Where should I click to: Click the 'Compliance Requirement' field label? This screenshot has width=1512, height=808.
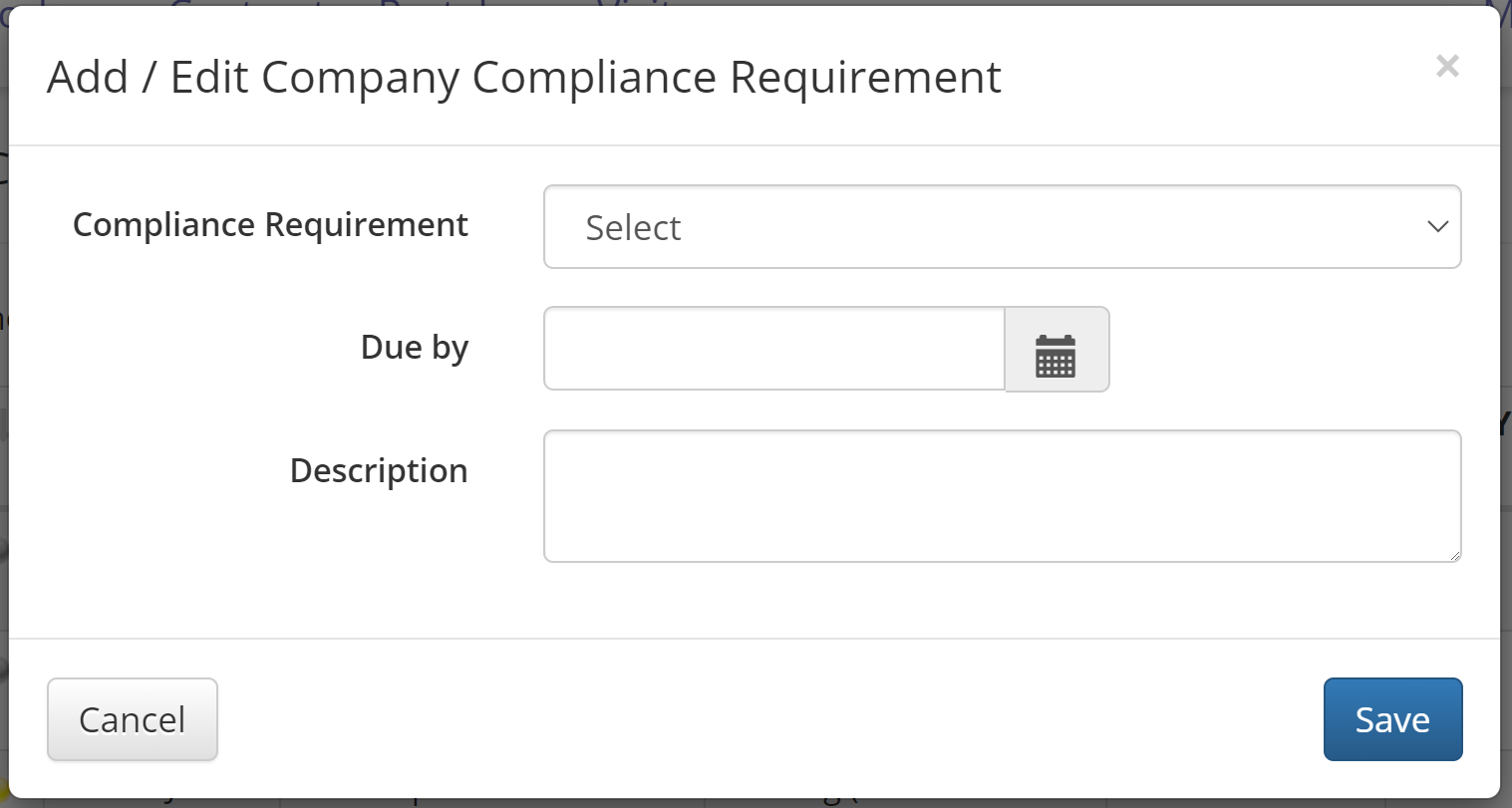point(270,225)
